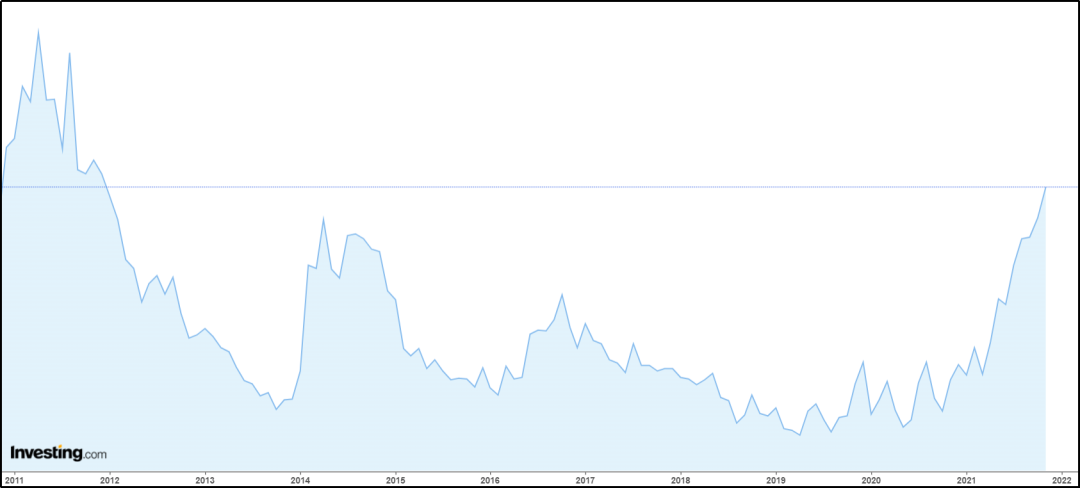Choose the 2018 label on the x-axis

(681, 479)
